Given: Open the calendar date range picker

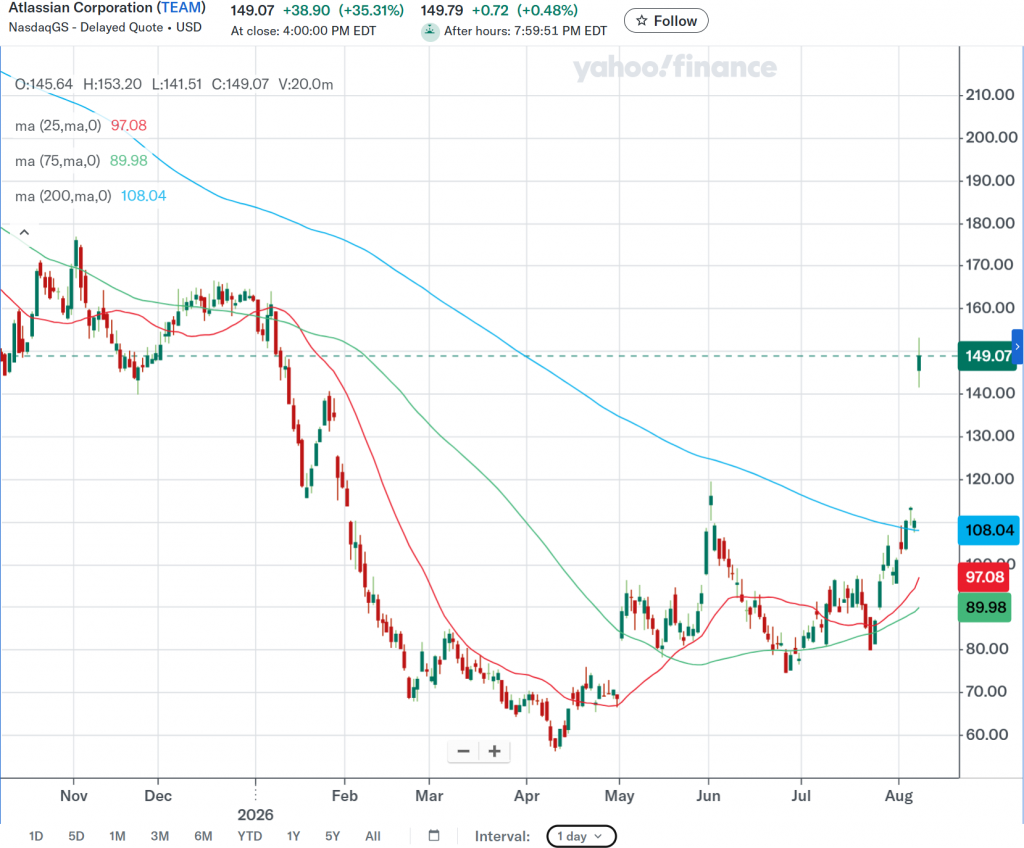Looking at the screenshot, I should click(434, 836).
